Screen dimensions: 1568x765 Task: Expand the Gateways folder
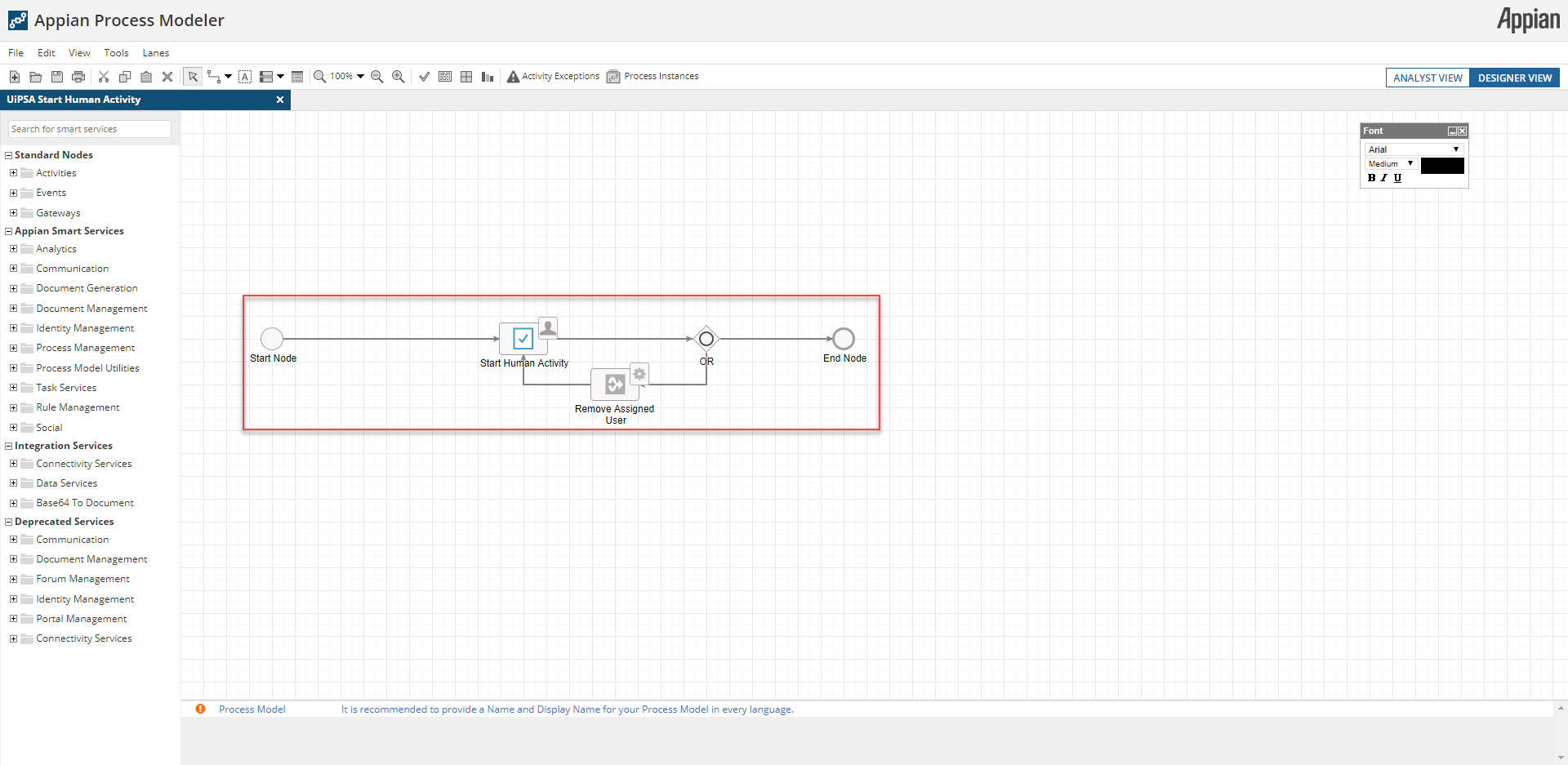tap(13, 213)
